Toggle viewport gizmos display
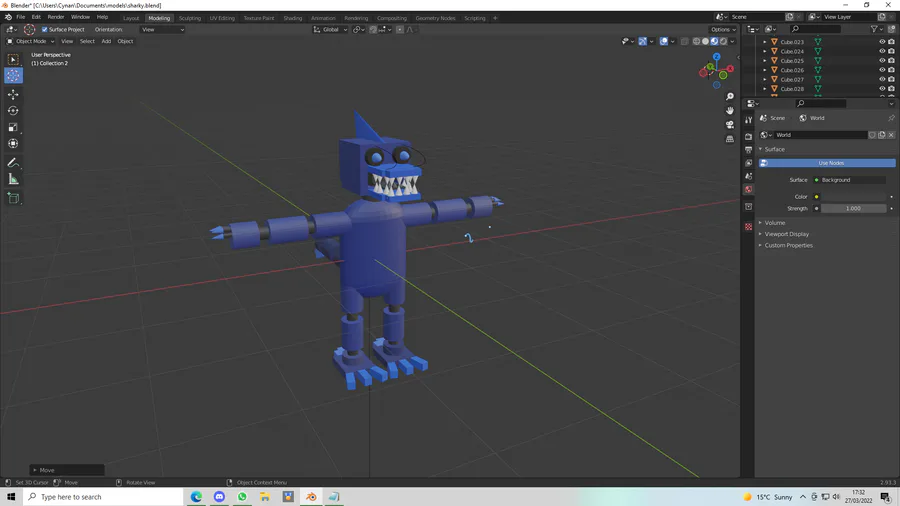The image size is (900, 506). [643, 41]
